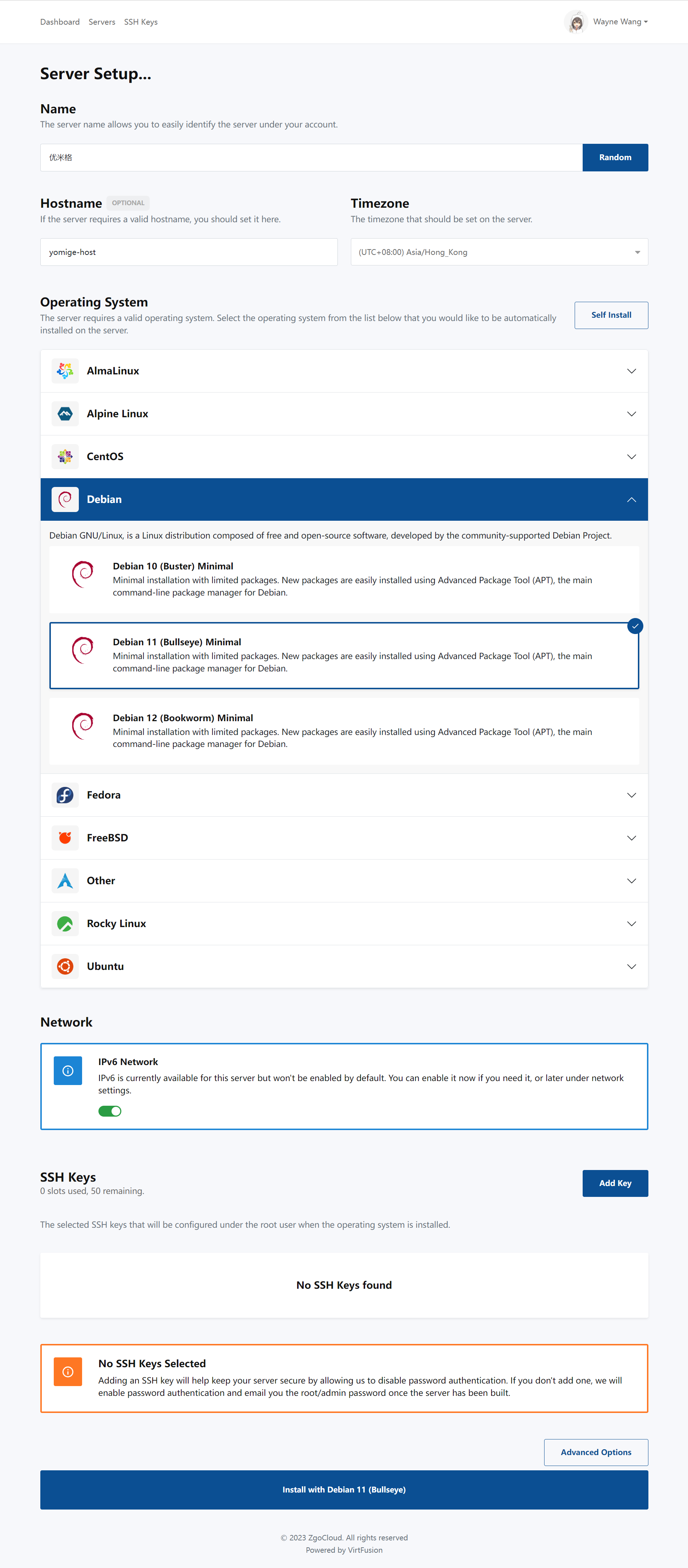
Task: Open the Servers menu item
Action: [x=102, y=22]
